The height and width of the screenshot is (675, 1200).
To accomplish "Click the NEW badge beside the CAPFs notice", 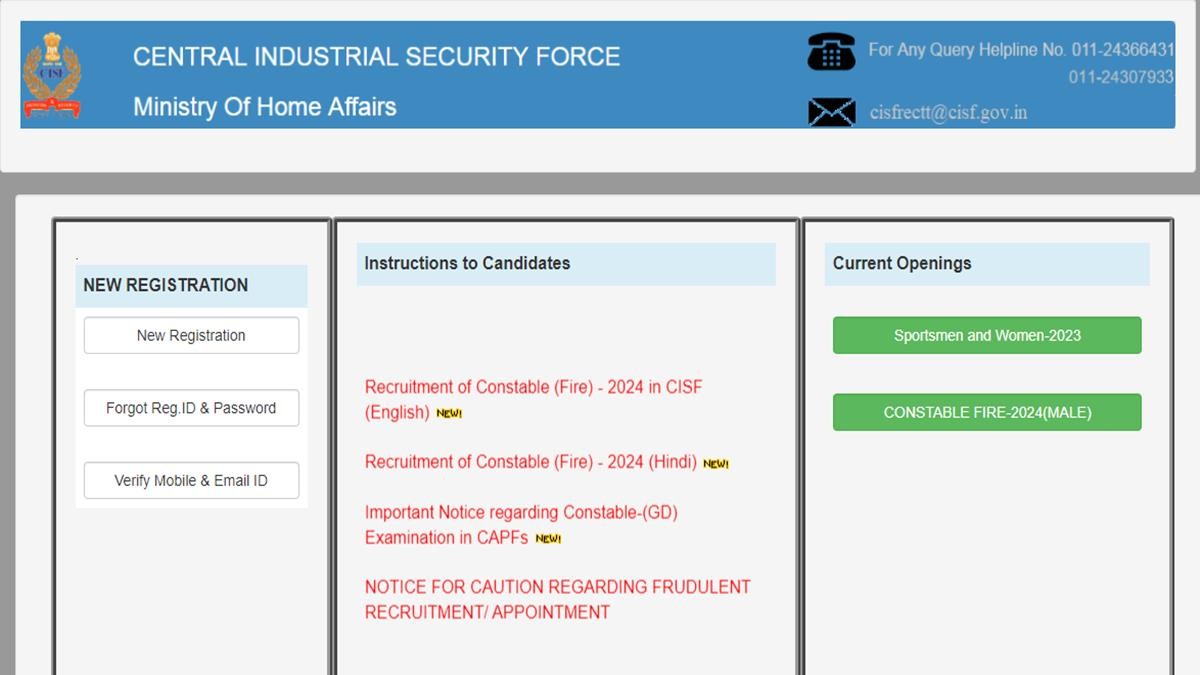I will [548, 539].
